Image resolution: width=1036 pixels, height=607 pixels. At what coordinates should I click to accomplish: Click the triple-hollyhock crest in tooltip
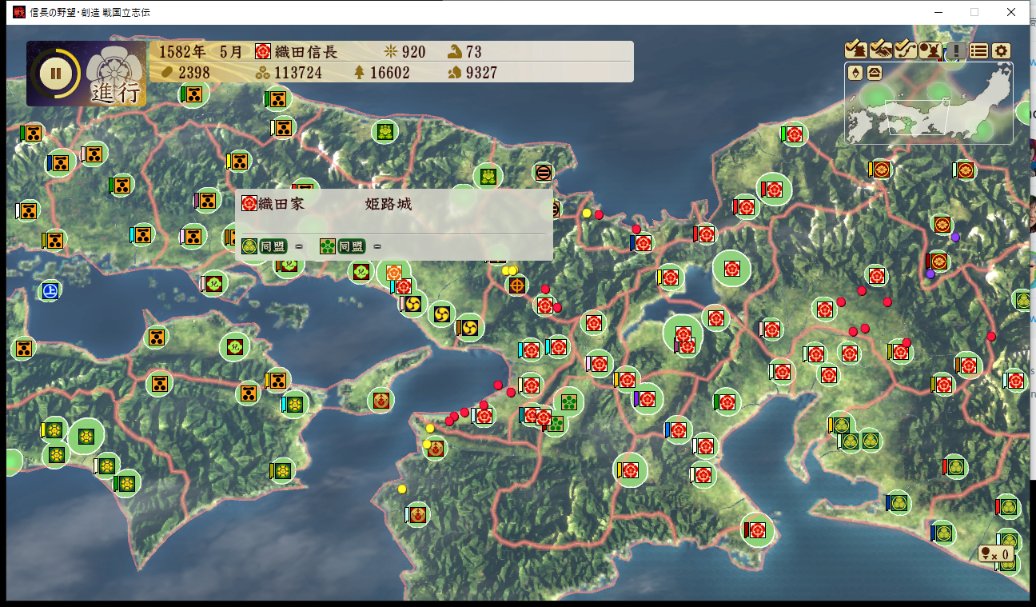pyautogui.click(x=249, y=246)
